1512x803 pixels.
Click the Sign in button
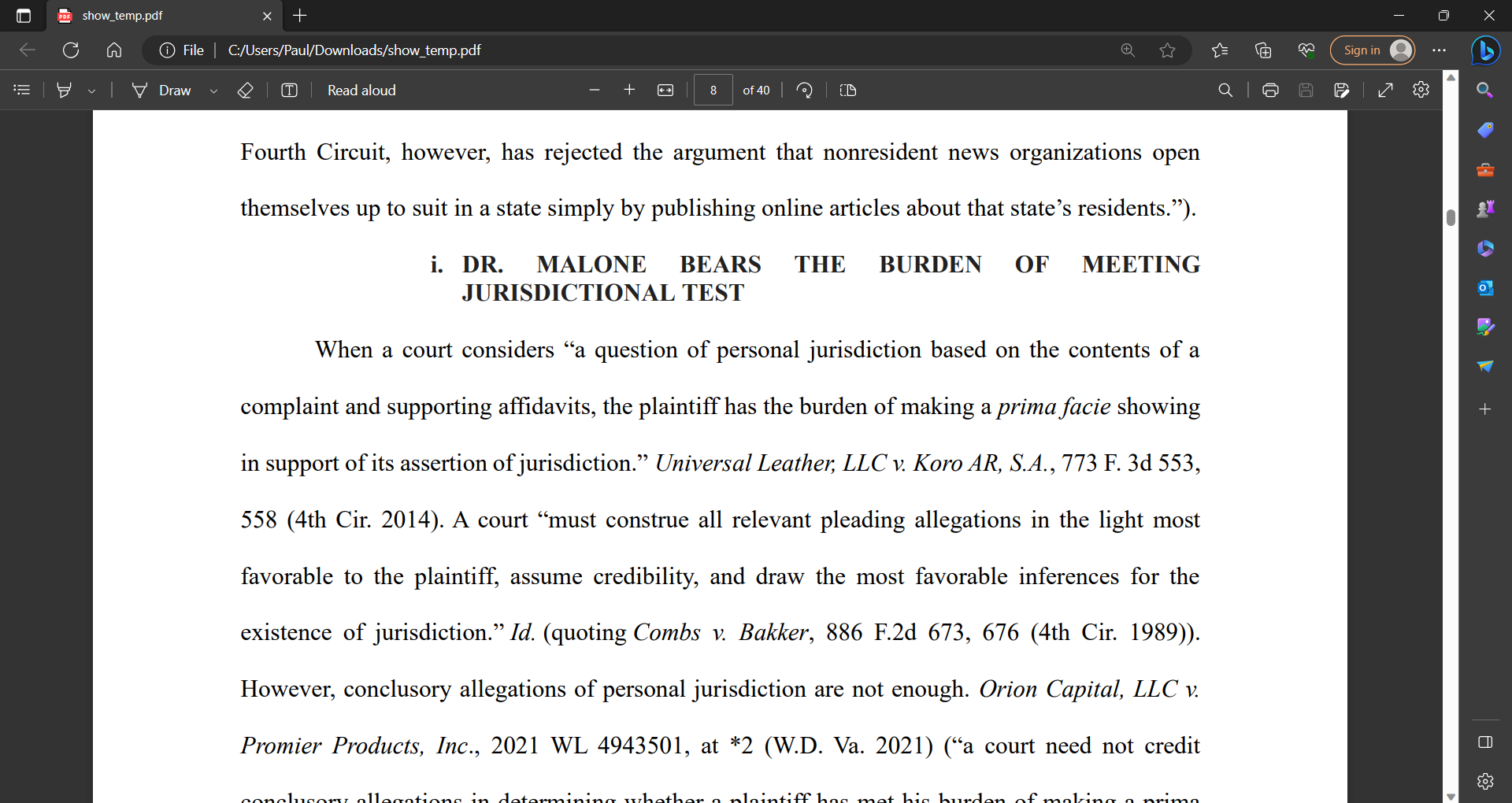click(x=1373, y=50)
